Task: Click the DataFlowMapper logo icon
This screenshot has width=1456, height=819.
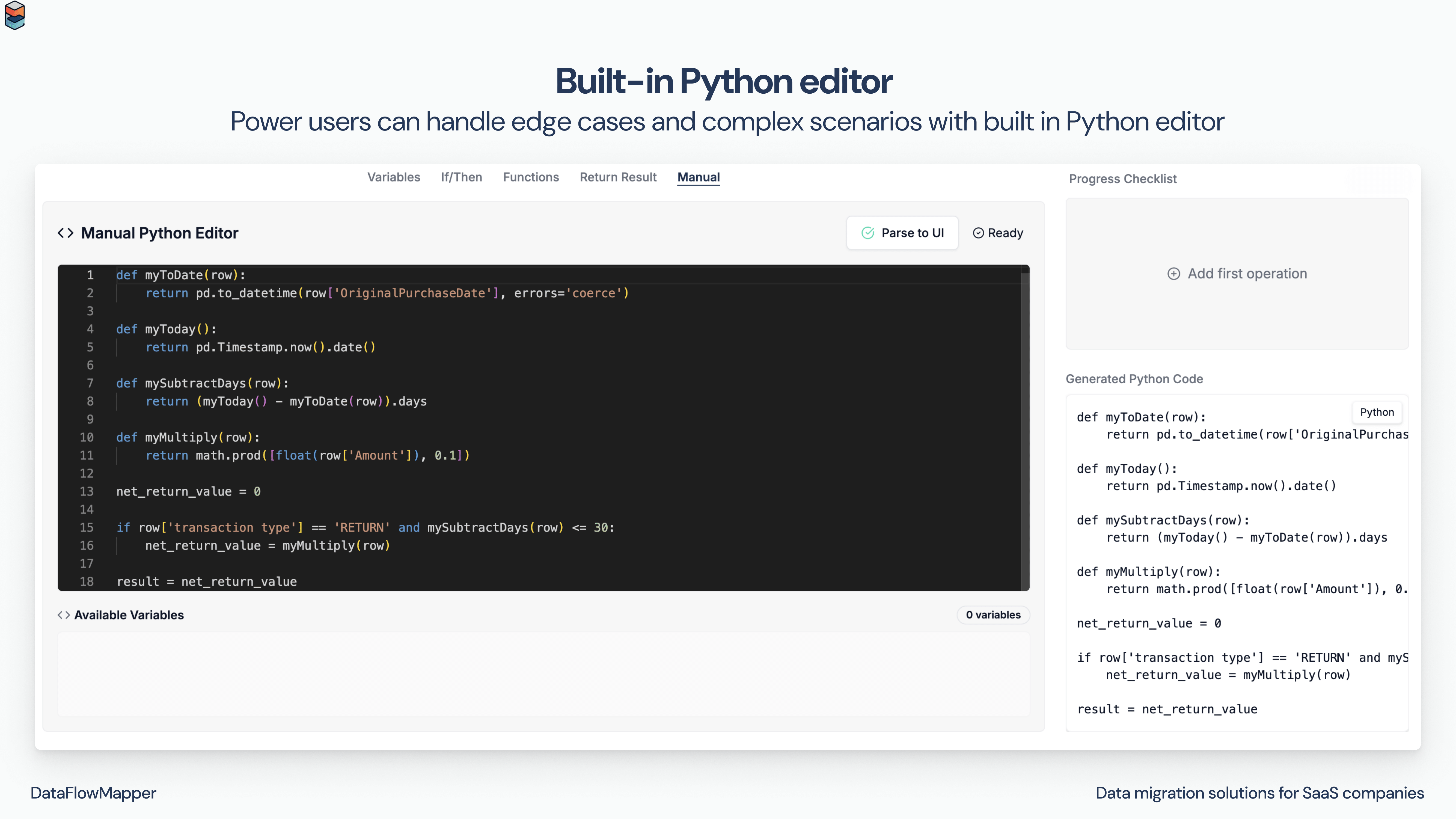Action: [15, 15]
